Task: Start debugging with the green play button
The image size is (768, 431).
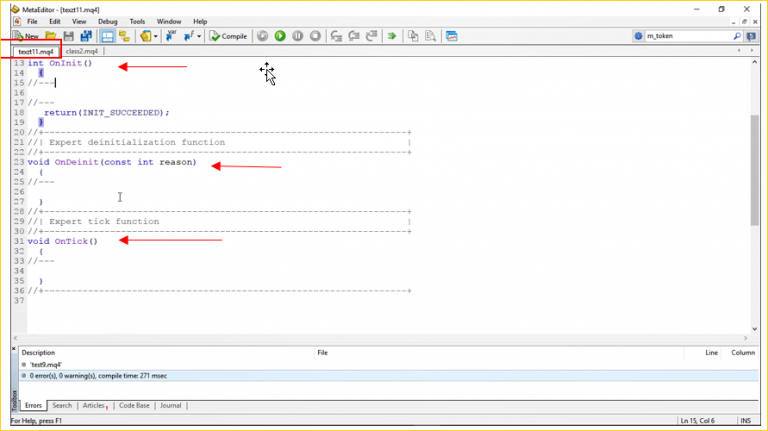Action: point(280,36)
